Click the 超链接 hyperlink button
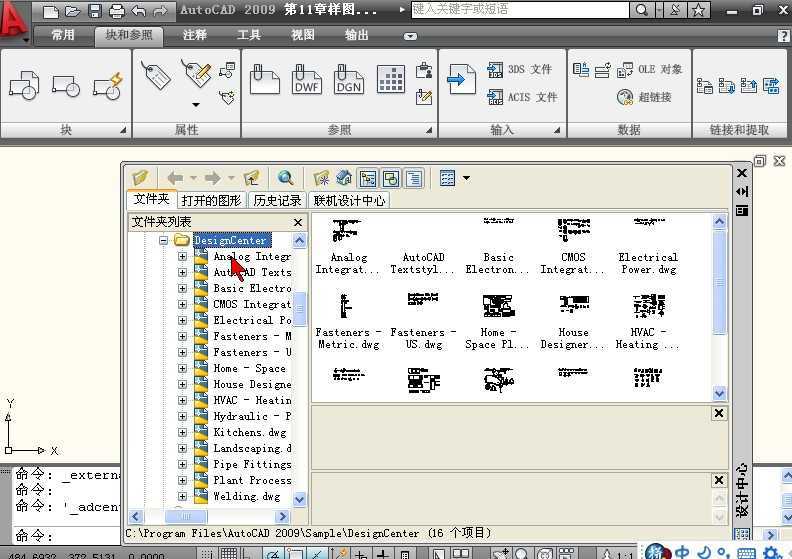The height and width of the screenshot is (559, 792). coord(644,97)
